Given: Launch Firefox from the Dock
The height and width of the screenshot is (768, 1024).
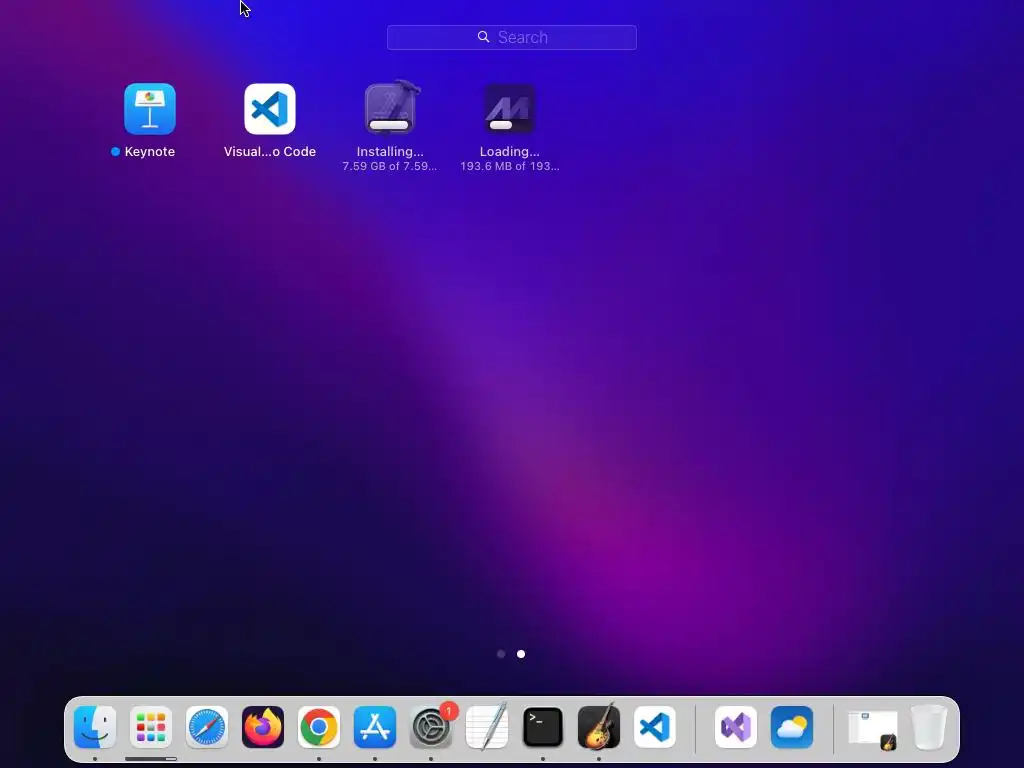Looking at the screenshot, I should pyautogui.click(x=263, y=727).
